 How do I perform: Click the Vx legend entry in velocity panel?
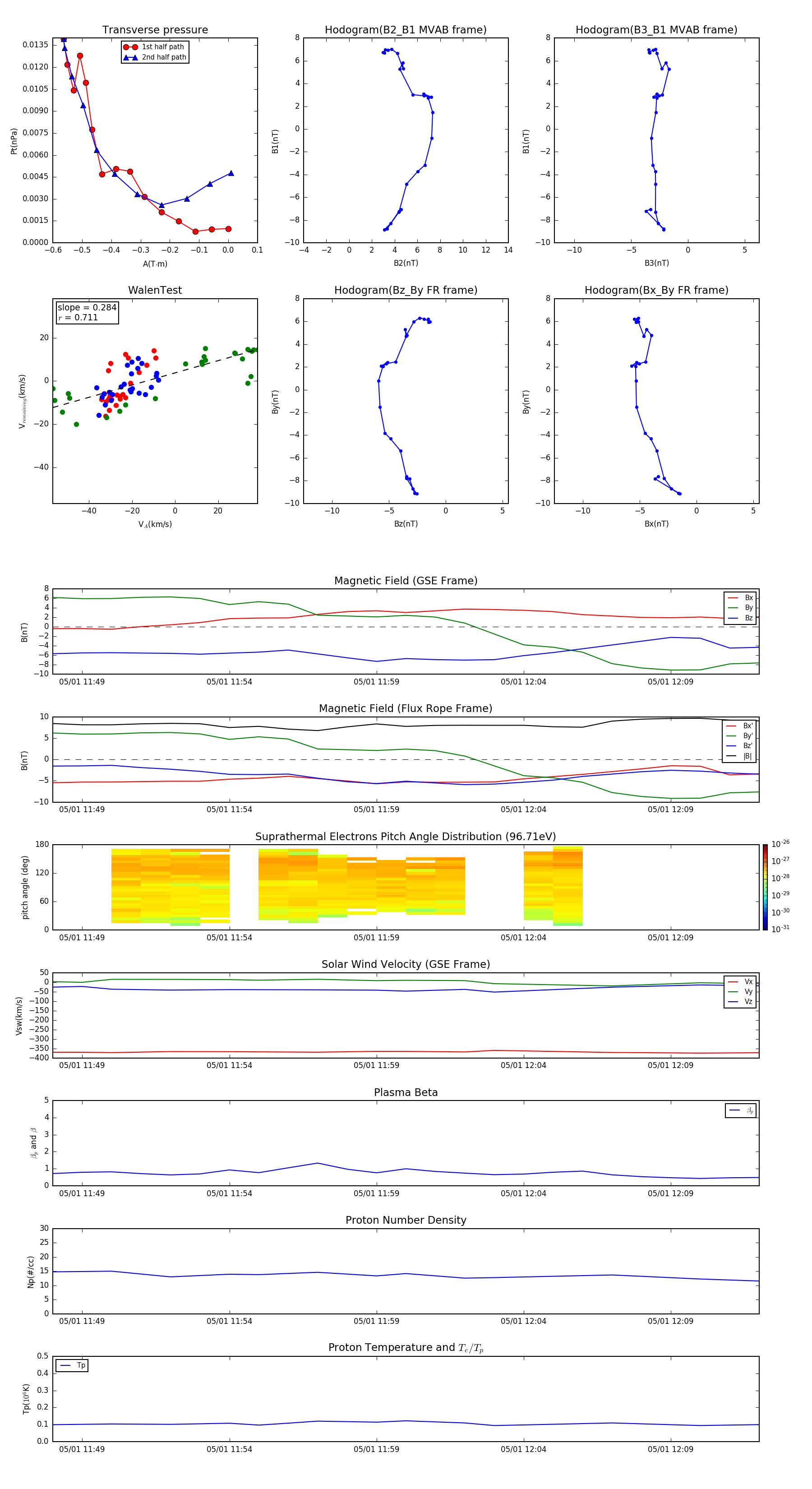click(740, 981)
